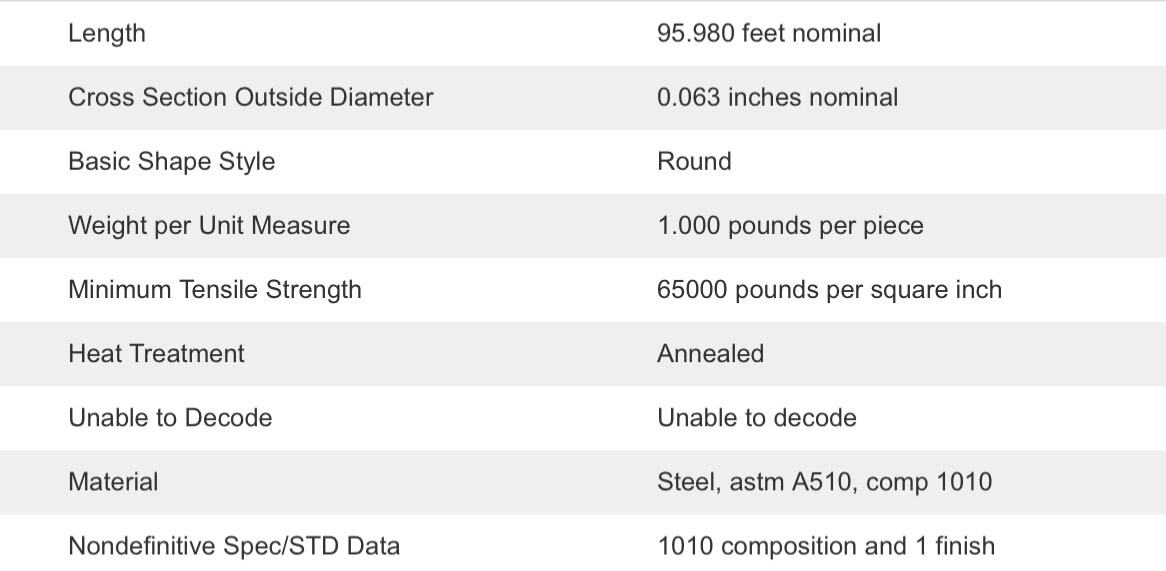
Task: Select the Steel, astm A510, comp 1010 value
Action: pos(824,481)
